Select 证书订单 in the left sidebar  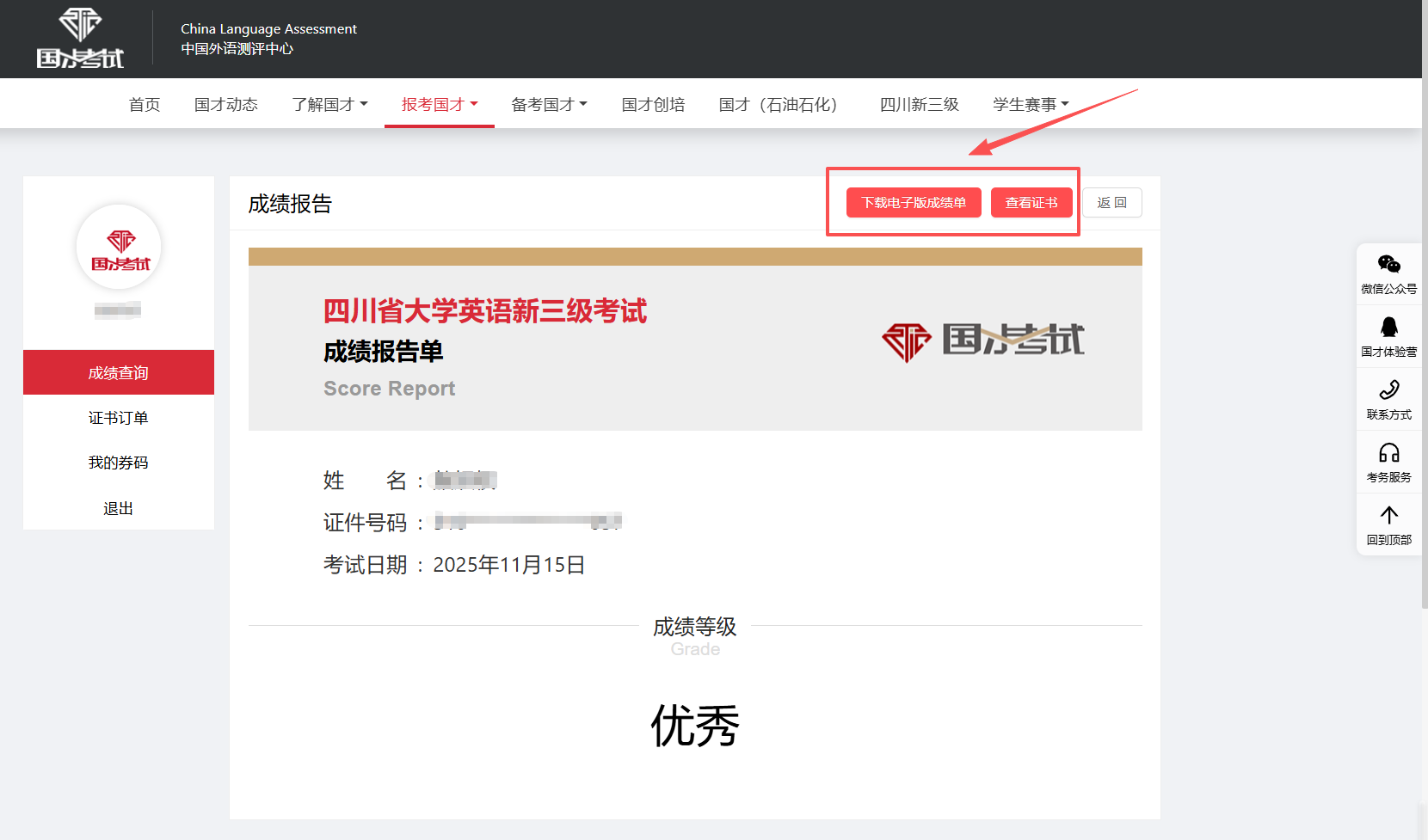118,417
